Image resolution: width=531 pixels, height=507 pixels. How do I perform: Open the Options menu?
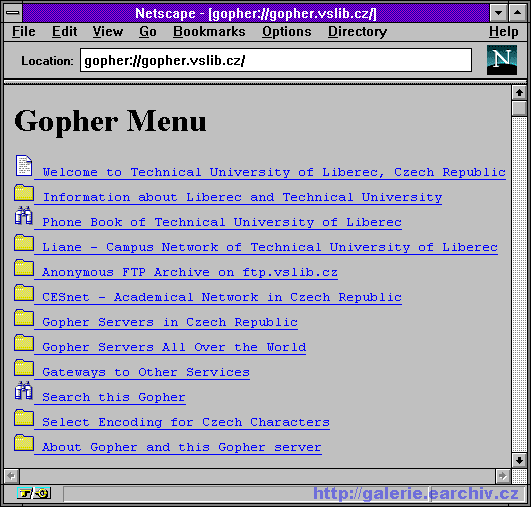click(x=286, y=31)
